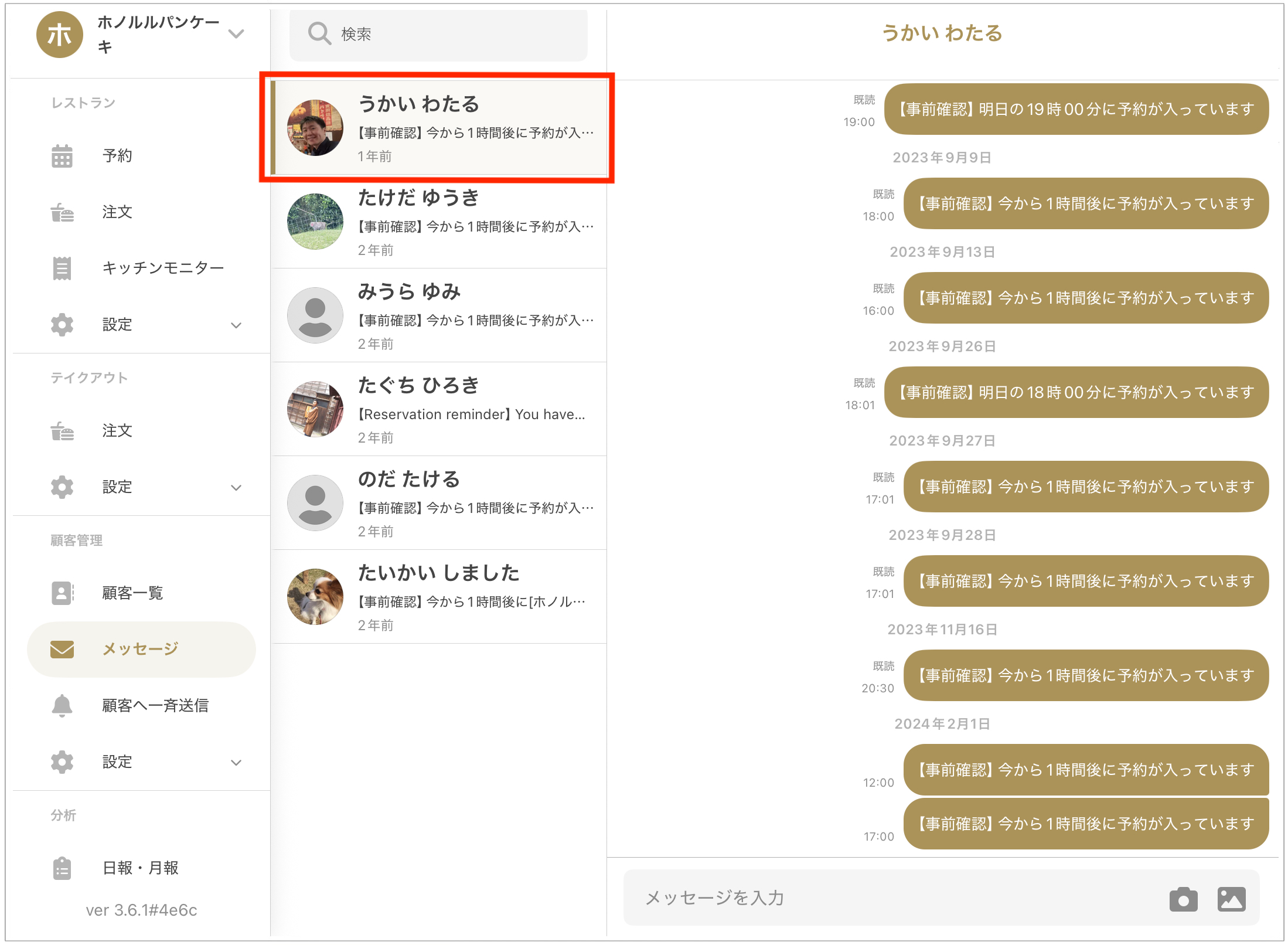Open the キッチンモニター menu item

[141, 268]
